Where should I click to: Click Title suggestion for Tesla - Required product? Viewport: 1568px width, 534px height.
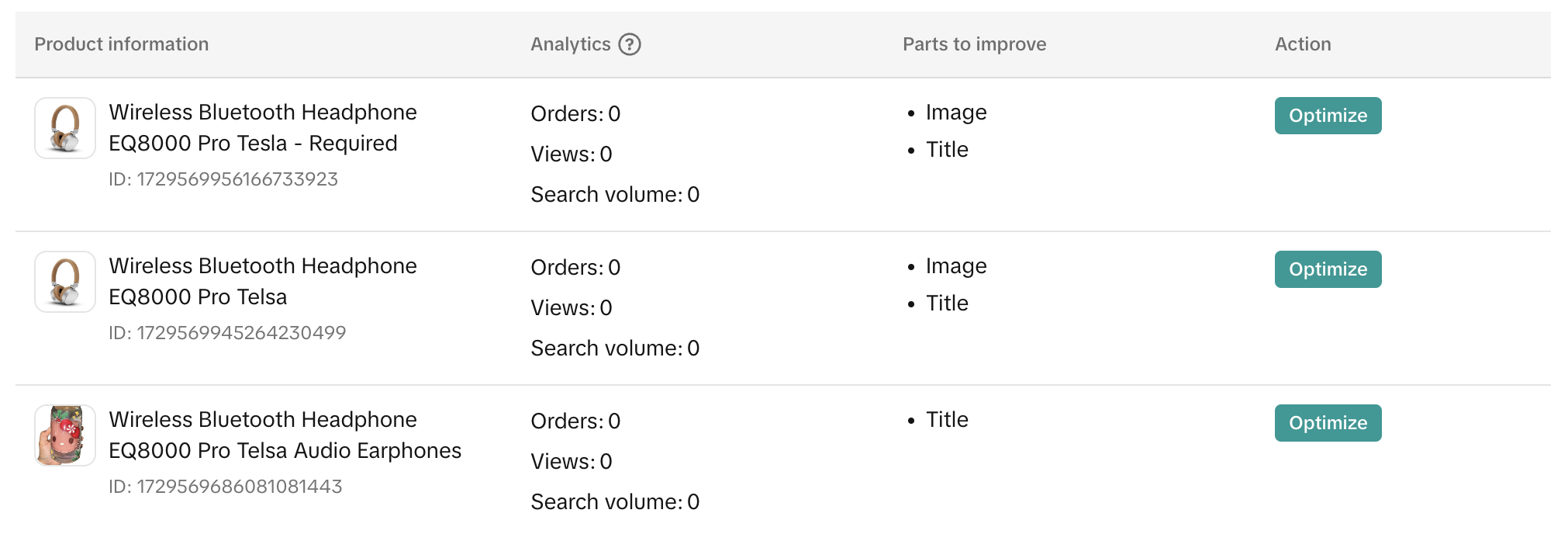point(947,150)
